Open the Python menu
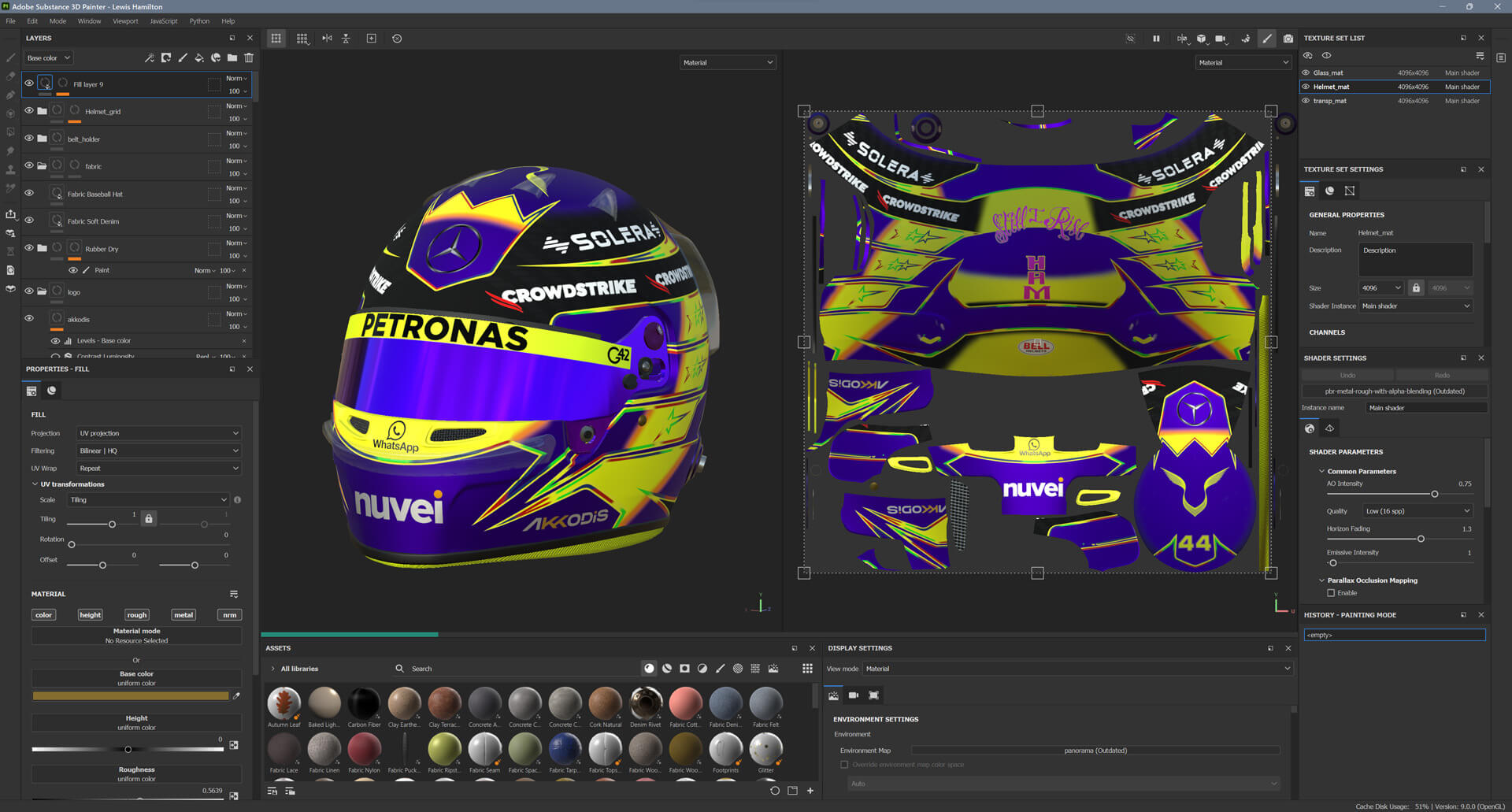Viewport: 1512px width, 812px height. (199, 21)
